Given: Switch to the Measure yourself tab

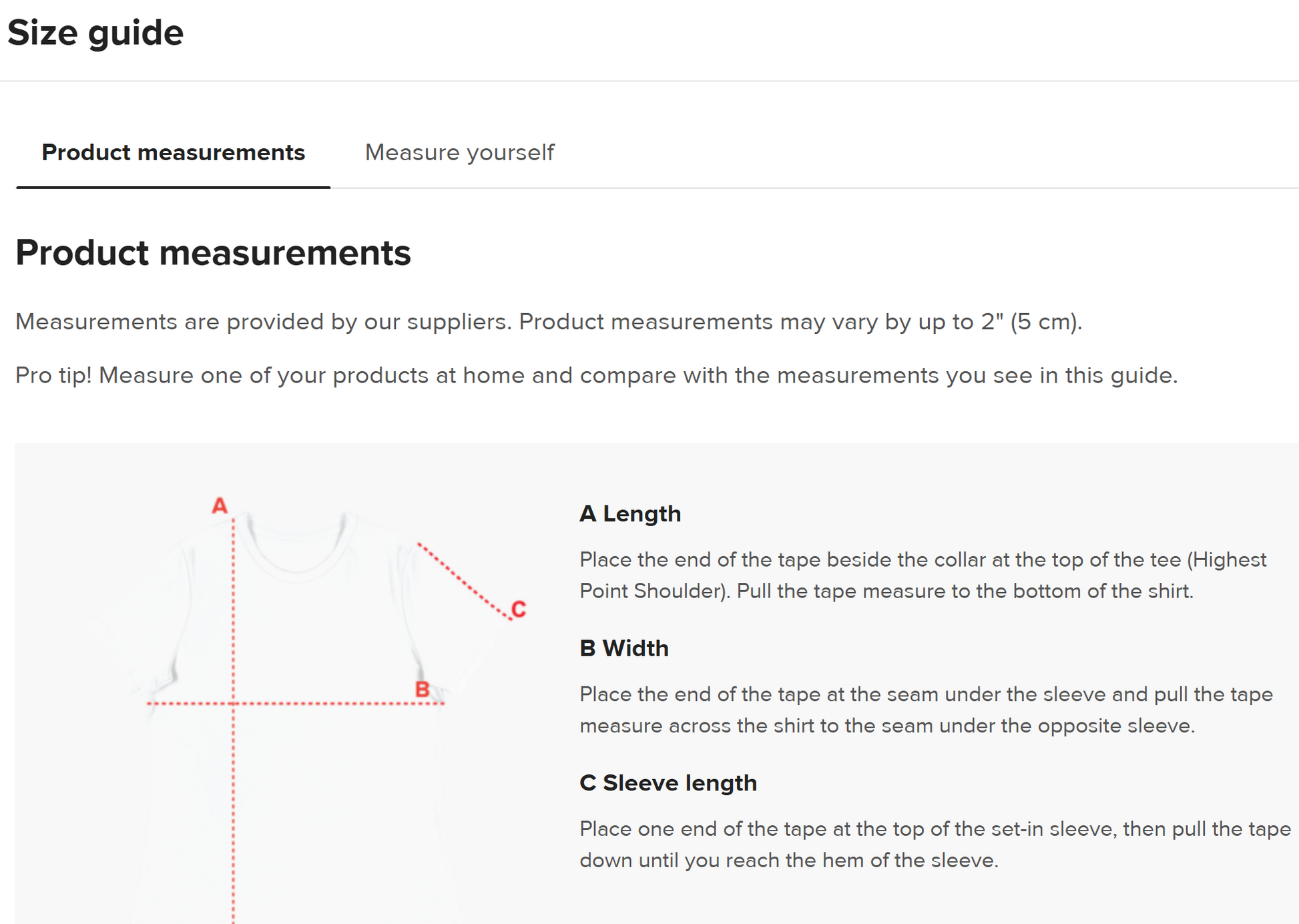Looking at the screenshot, I should pyautogui.click(x=459, y=153).
